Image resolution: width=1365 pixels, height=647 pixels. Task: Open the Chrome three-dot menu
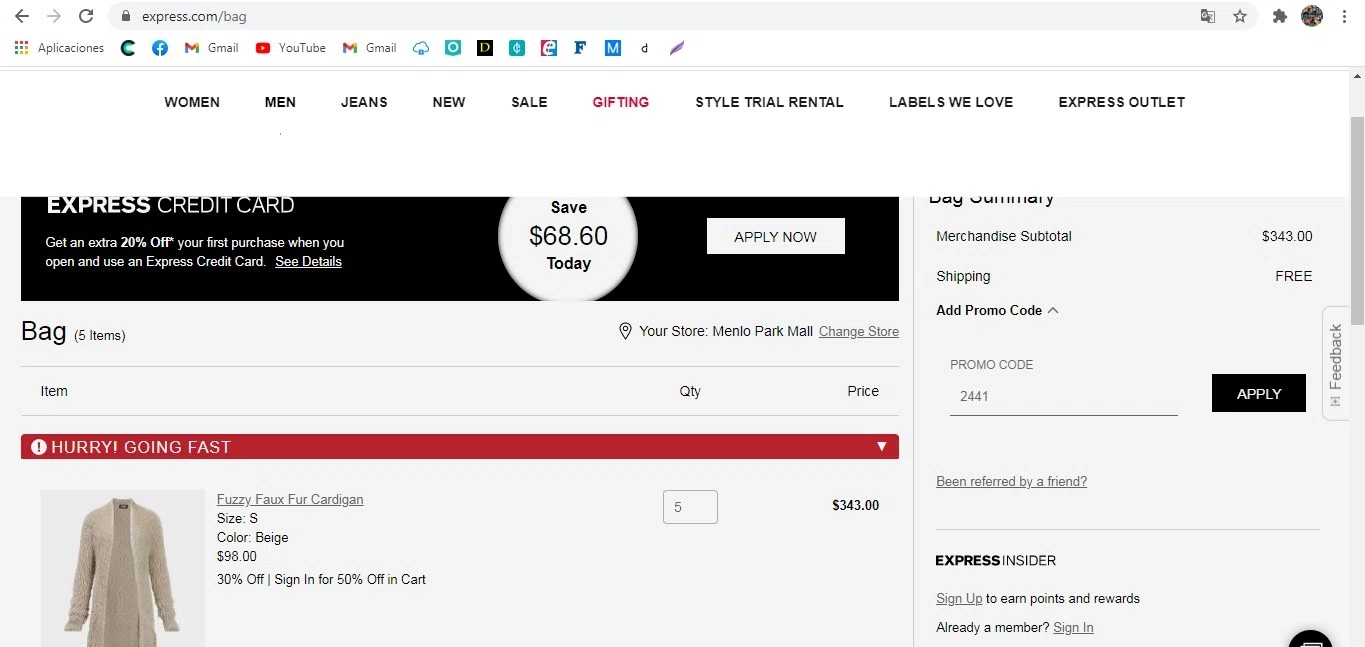click(x=1344, y=16)
